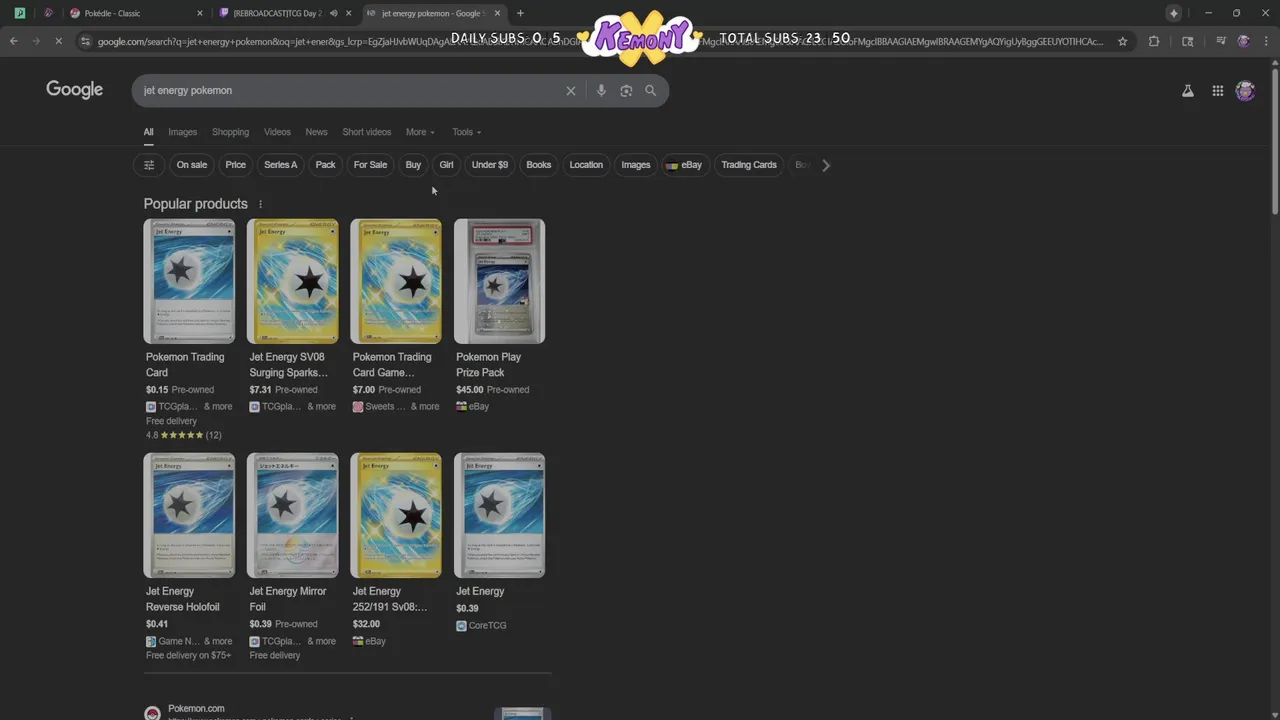This screenshot has width=1280, height=720.
Task: Clear the search box with X
Action: point(571,90)
